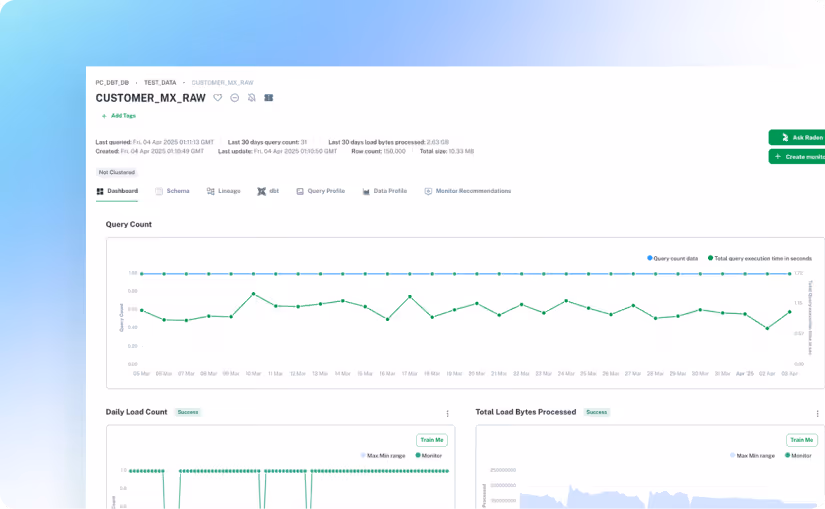Toggle Monitor legend in the Daily Load Count chart
The width and height of the screenshot is (825, 509).
click(428, 456)
